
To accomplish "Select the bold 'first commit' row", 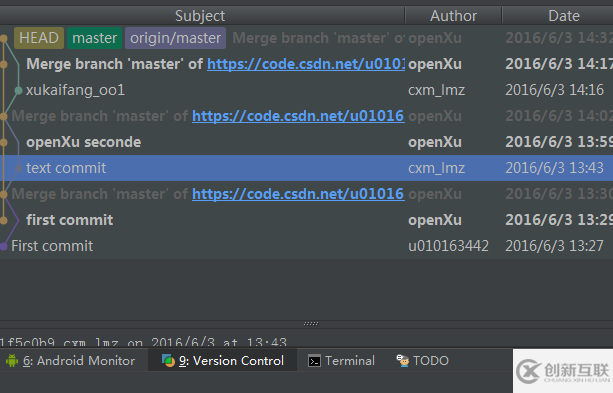I will point(306,220).
